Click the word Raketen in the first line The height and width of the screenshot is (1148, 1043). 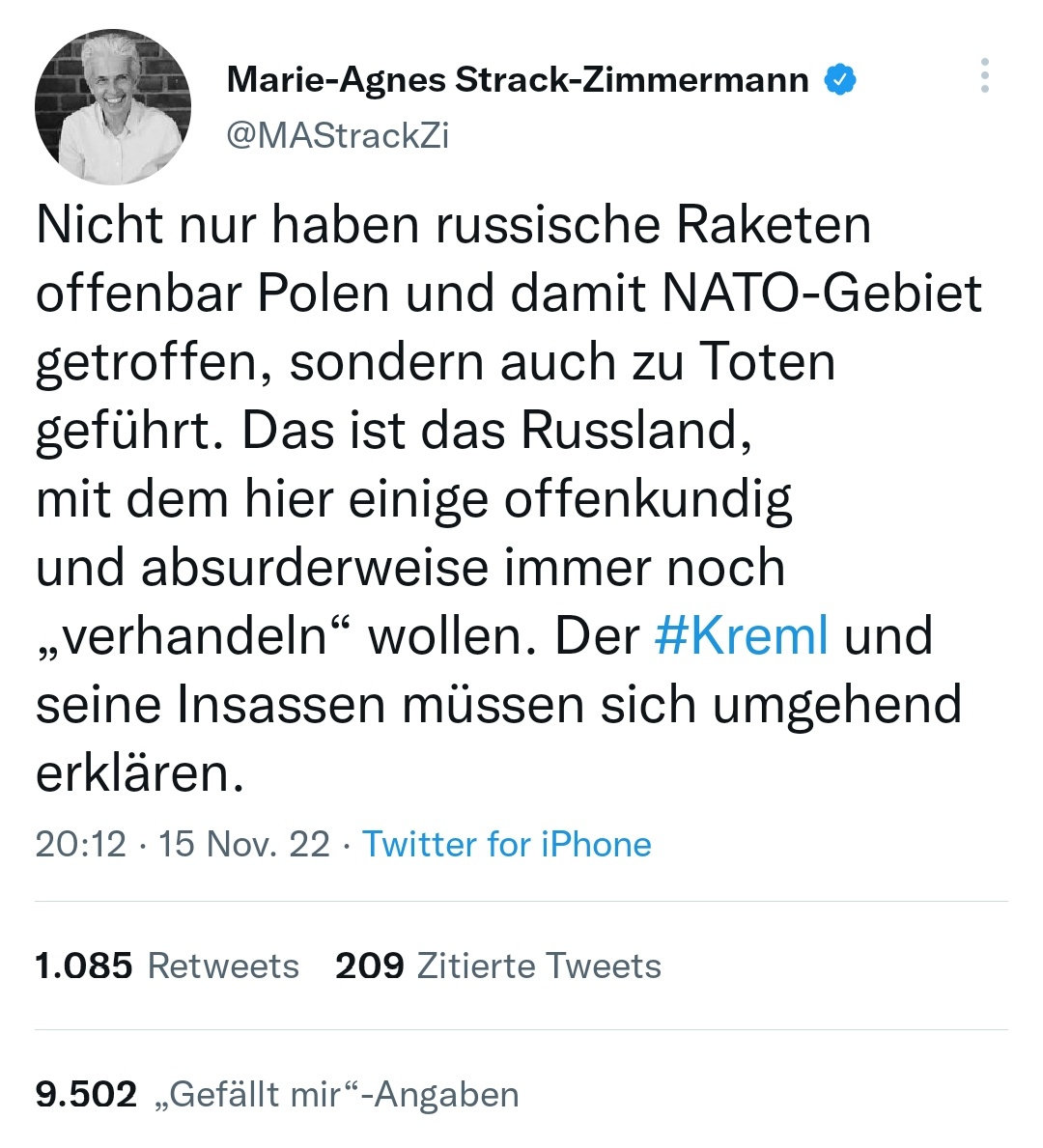coord(774,225)
